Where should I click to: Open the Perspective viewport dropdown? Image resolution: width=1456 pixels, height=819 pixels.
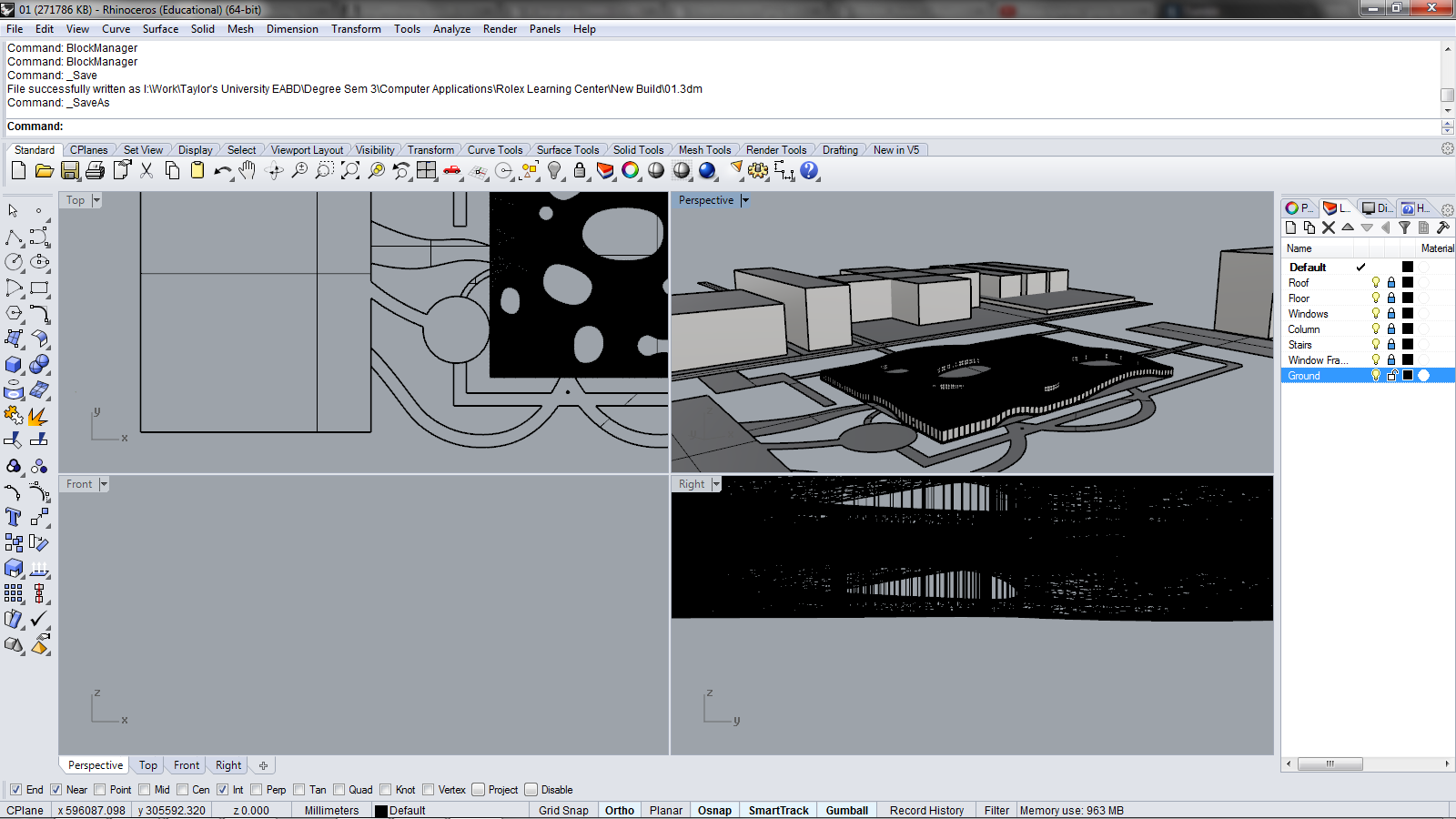tap(745, 200)
